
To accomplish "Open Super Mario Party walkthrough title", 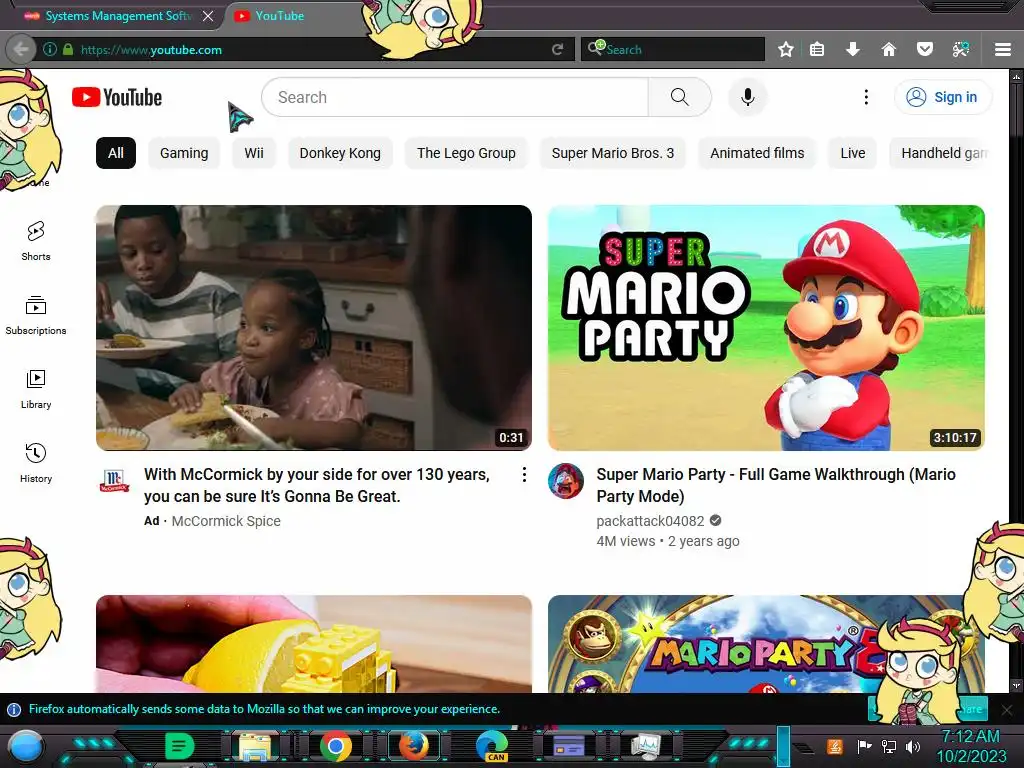I will pos(776,485).
